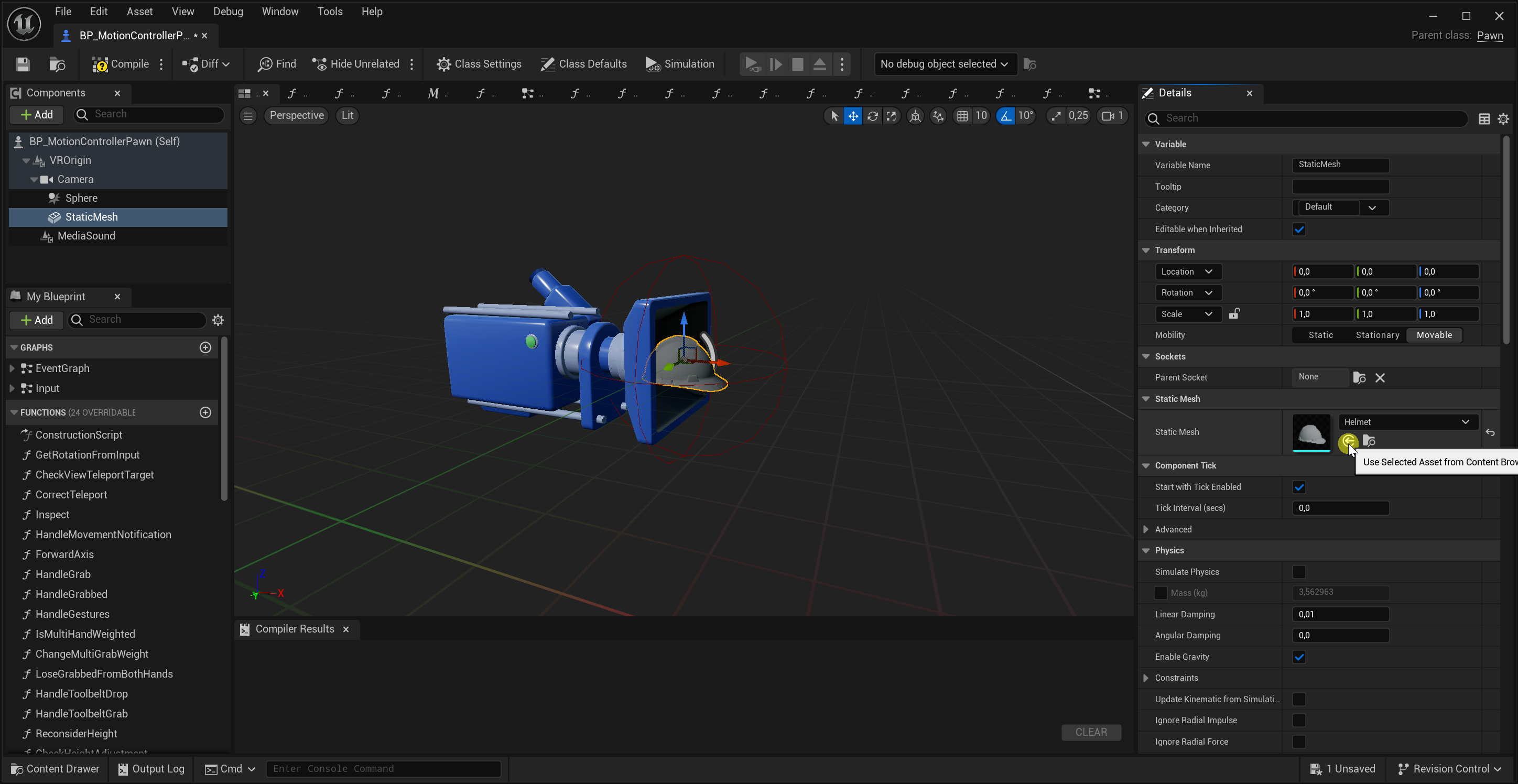Set Mobility to Static
The height and width of the screenshot is (784, 1518).
1320,335
